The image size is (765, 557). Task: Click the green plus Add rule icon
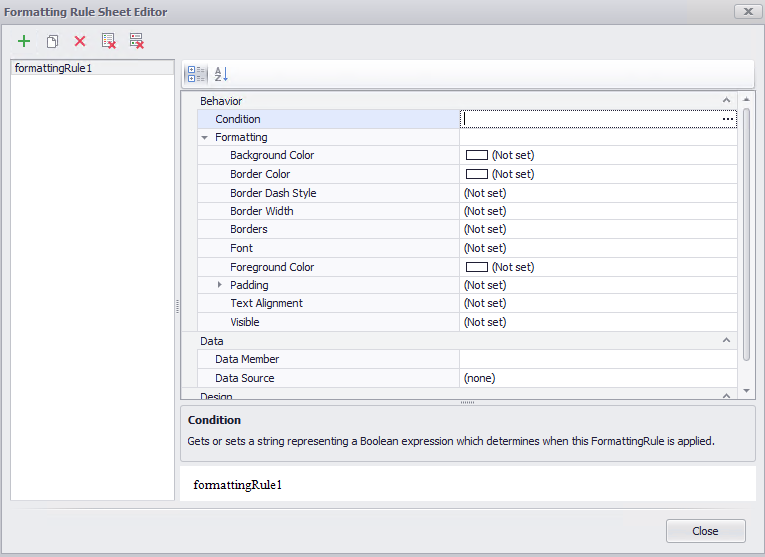24,41
